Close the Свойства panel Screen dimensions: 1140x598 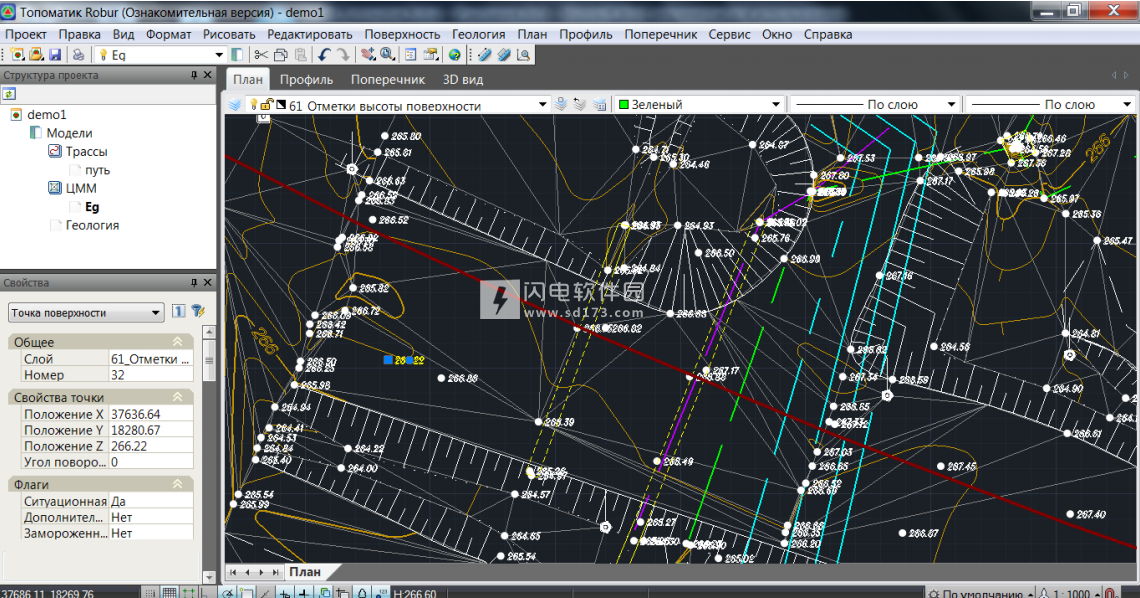(x=208, y=283)
